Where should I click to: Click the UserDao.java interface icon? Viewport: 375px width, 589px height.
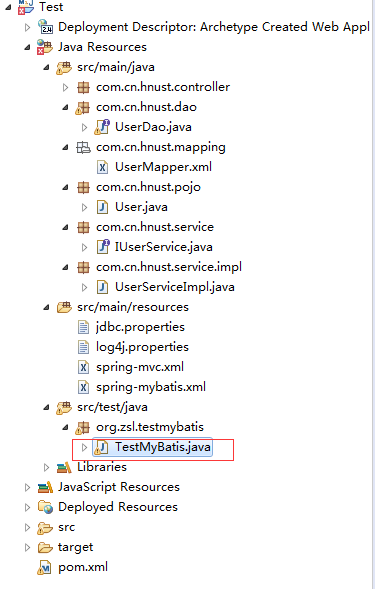click(x=102, y=127)
